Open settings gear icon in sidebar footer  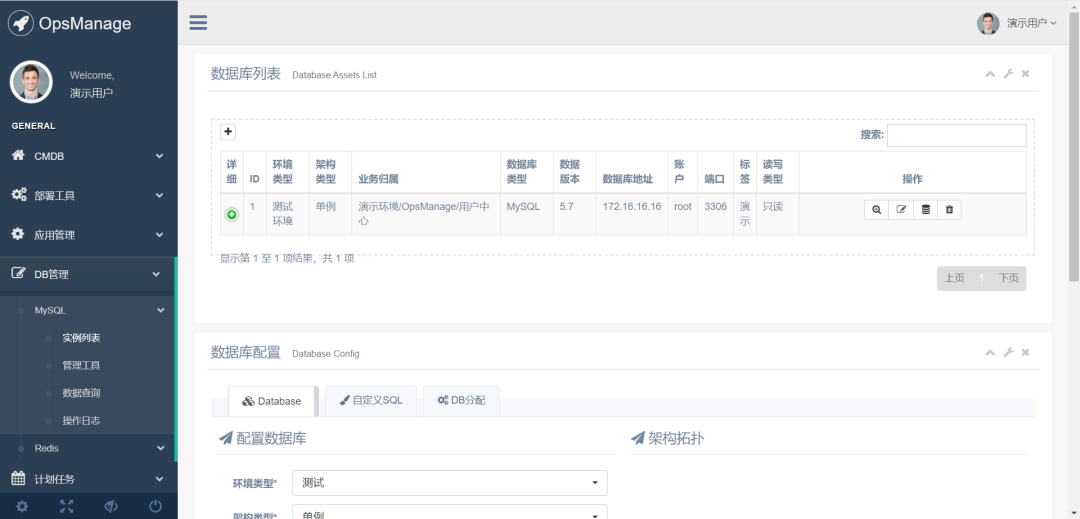tap(22, 506)
